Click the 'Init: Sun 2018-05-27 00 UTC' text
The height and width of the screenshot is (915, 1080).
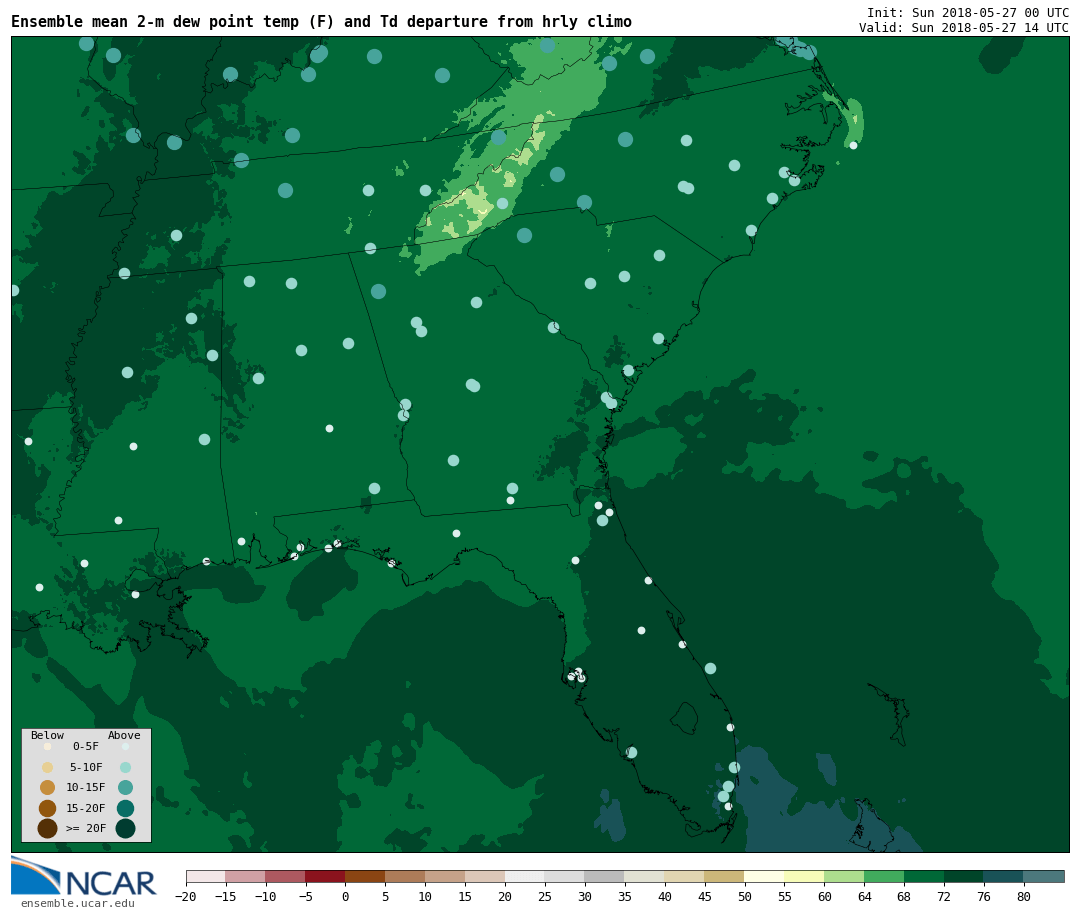pyautogui.click(x=967, y=13)
